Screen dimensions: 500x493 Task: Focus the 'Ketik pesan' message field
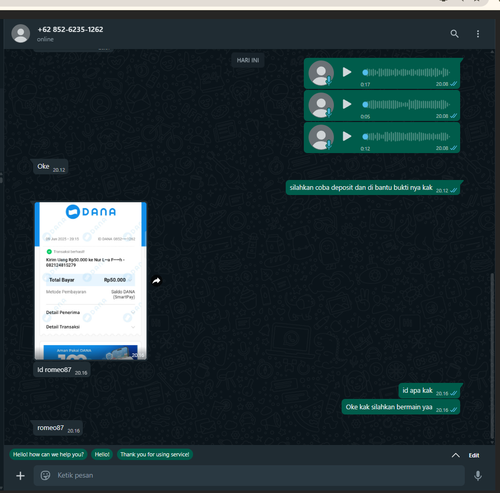point(249,475)
